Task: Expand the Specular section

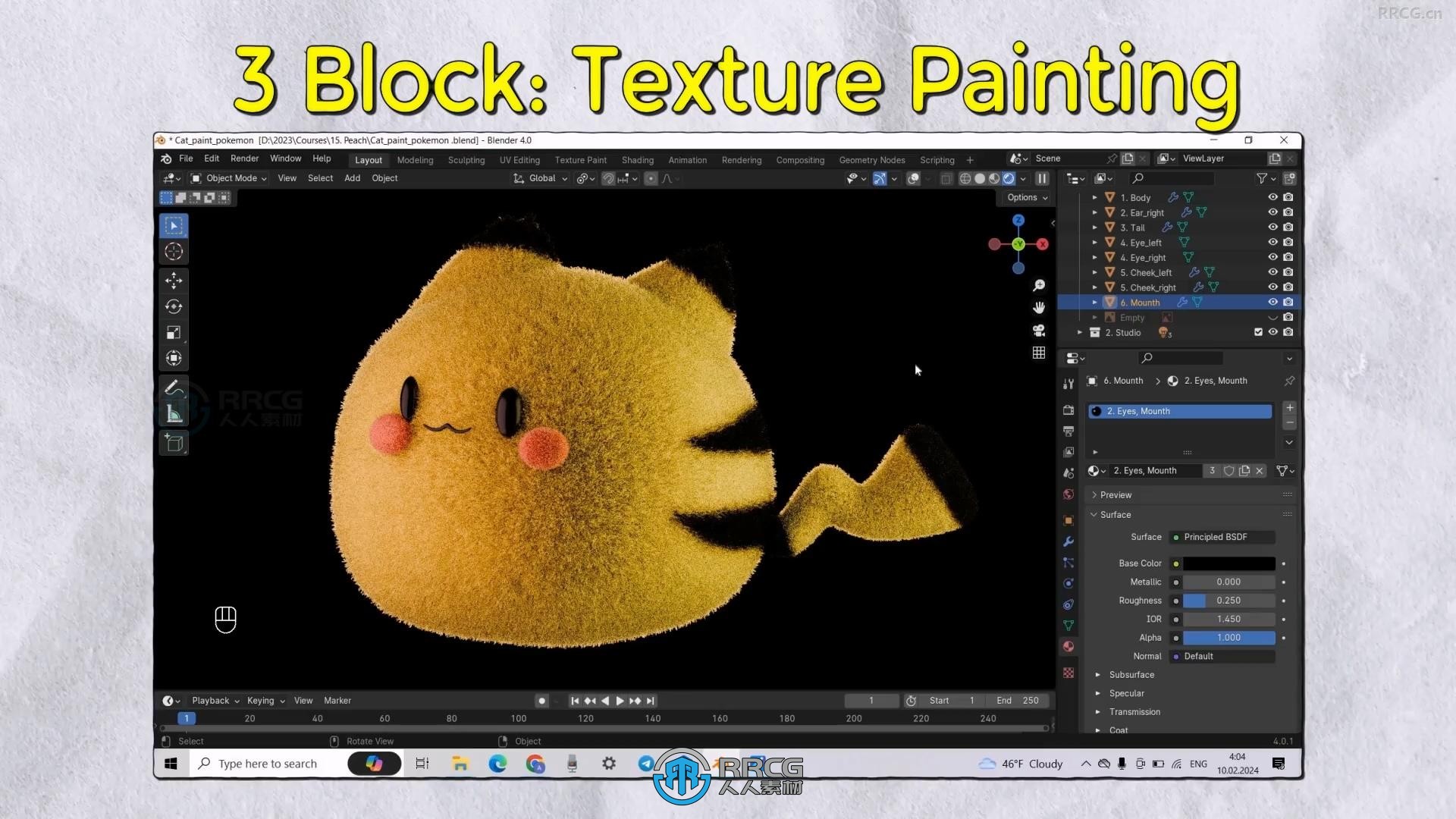Action: (x=1127, y=693)
